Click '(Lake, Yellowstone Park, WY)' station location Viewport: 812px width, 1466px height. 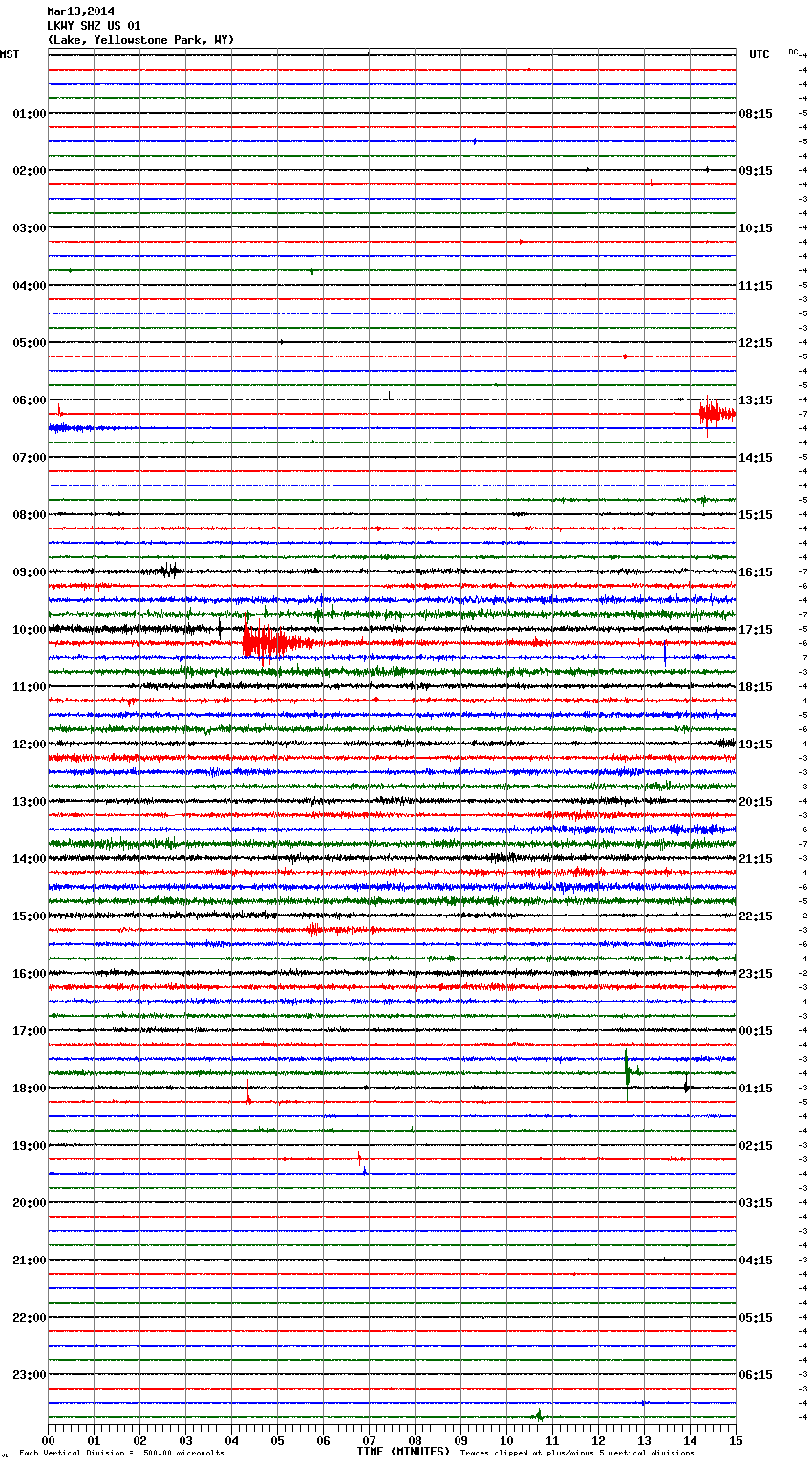(x=140, y=40)
